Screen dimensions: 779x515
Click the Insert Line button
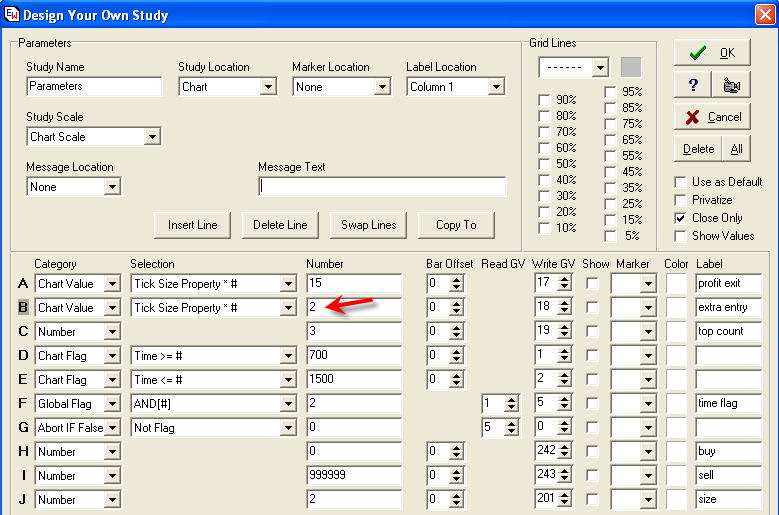pyautogui.click(x=193, y=225)
